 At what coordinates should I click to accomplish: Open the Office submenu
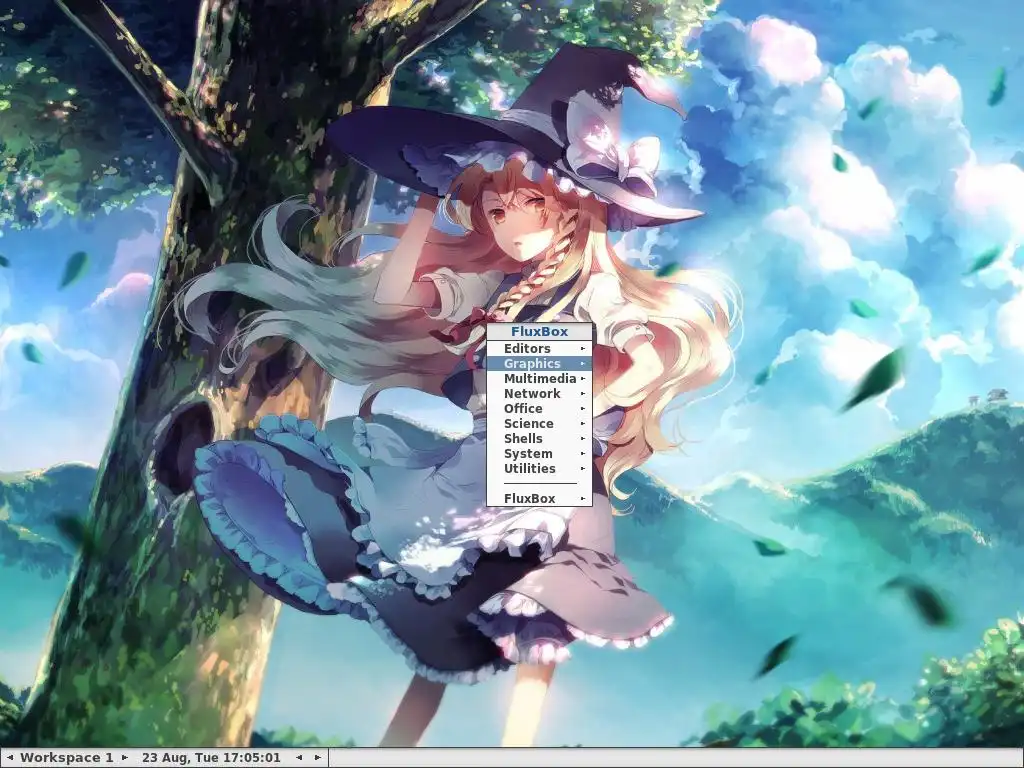(539, 409)
